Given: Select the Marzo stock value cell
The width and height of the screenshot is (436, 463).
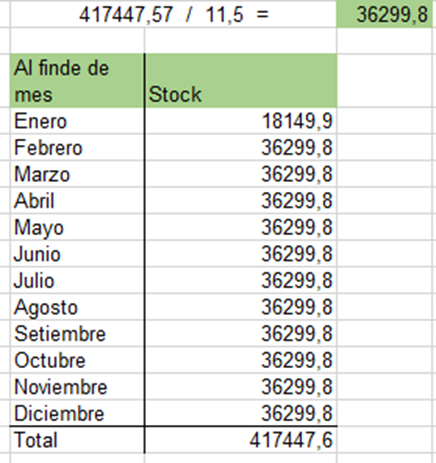Looking at the screenshot, I should click(241, 174).
